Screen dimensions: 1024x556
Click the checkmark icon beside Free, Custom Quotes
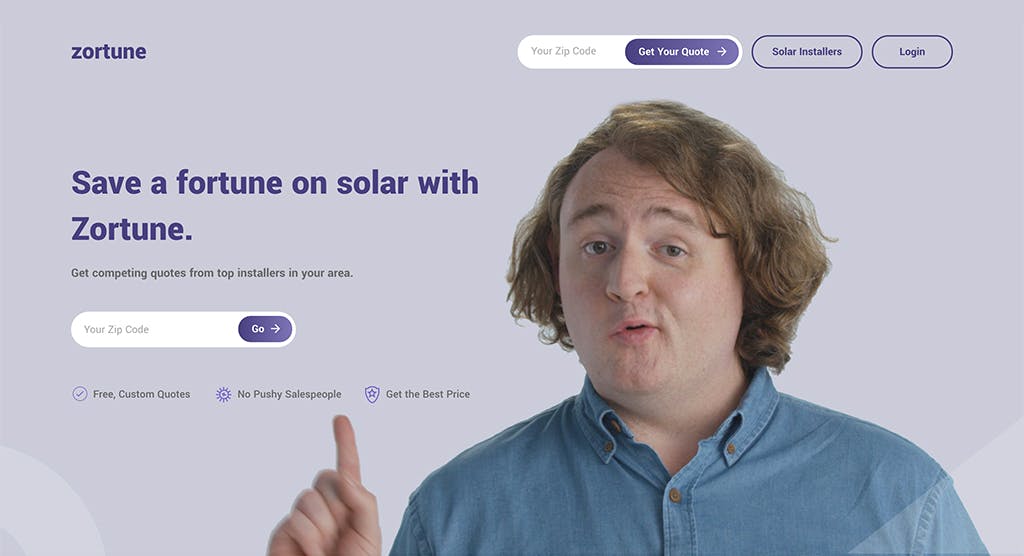(80, 394)
